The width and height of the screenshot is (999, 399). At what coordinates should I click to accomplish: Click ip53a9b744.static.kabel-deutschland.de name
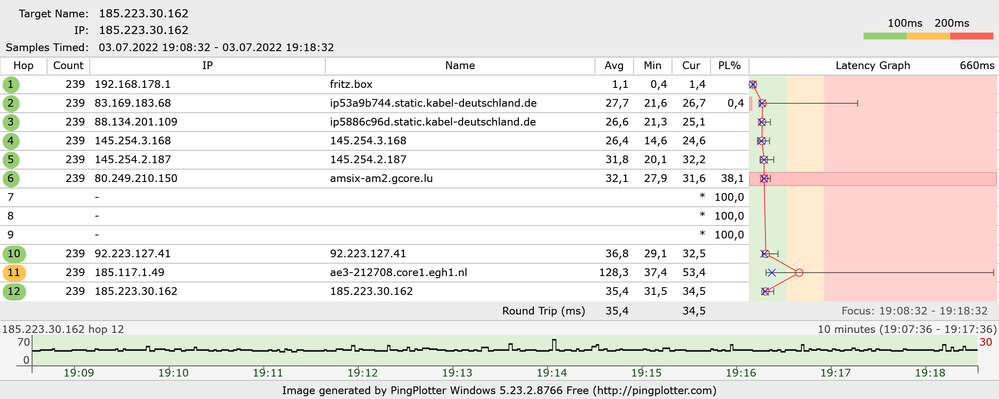433,103
